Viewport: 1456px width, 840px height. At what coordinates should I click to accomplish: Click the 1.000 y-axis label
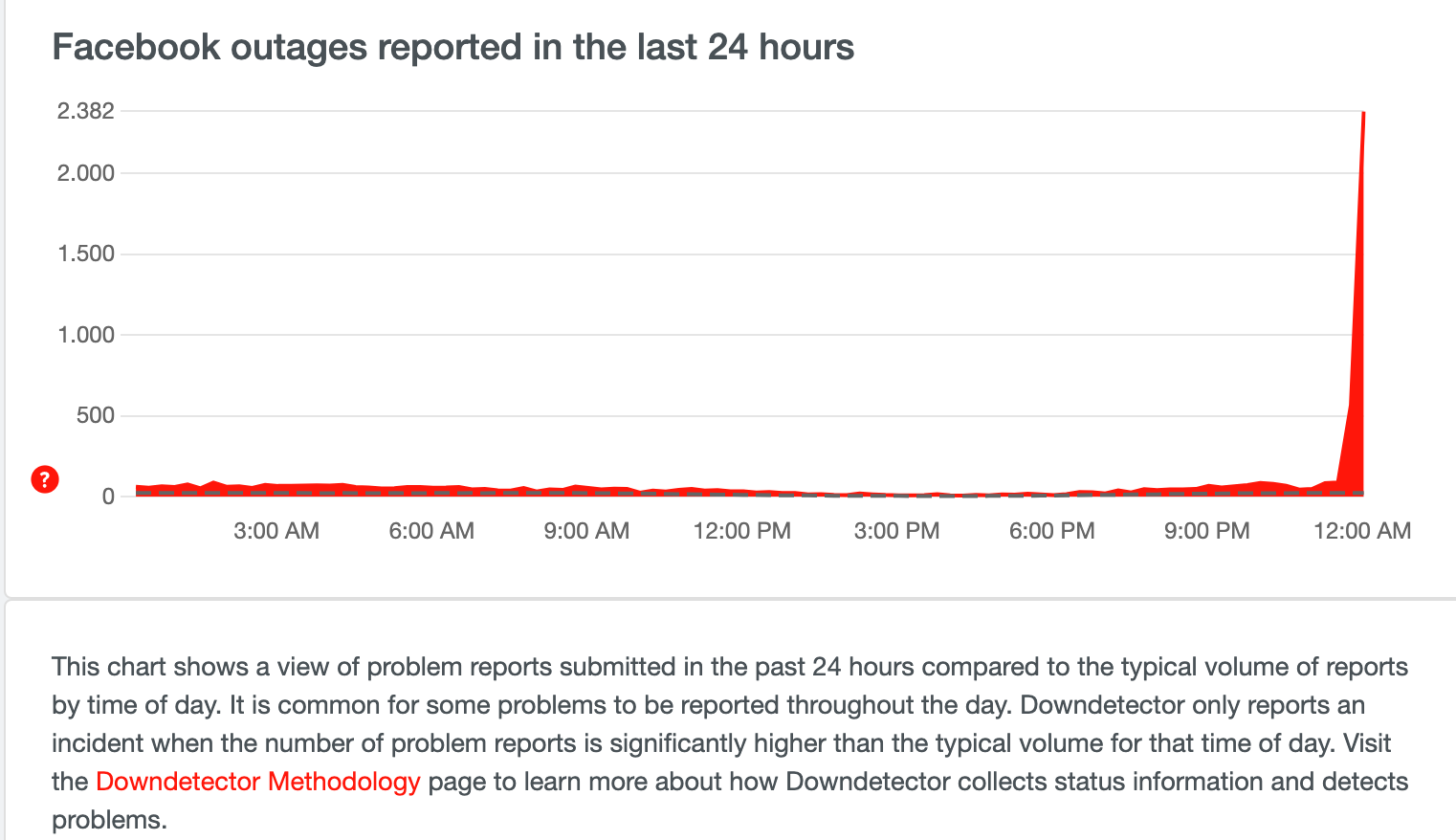(x=86, y=335)
